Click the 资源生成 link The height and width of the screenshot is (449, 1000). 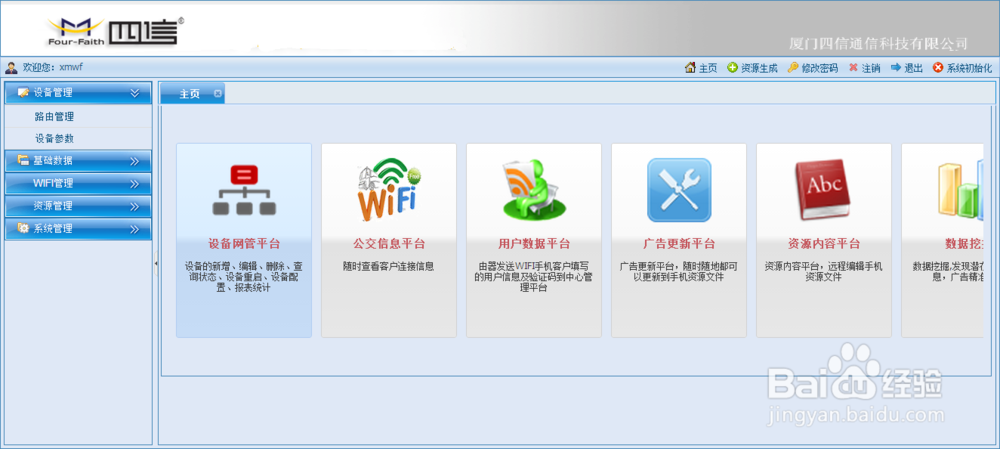click(759, 68)
